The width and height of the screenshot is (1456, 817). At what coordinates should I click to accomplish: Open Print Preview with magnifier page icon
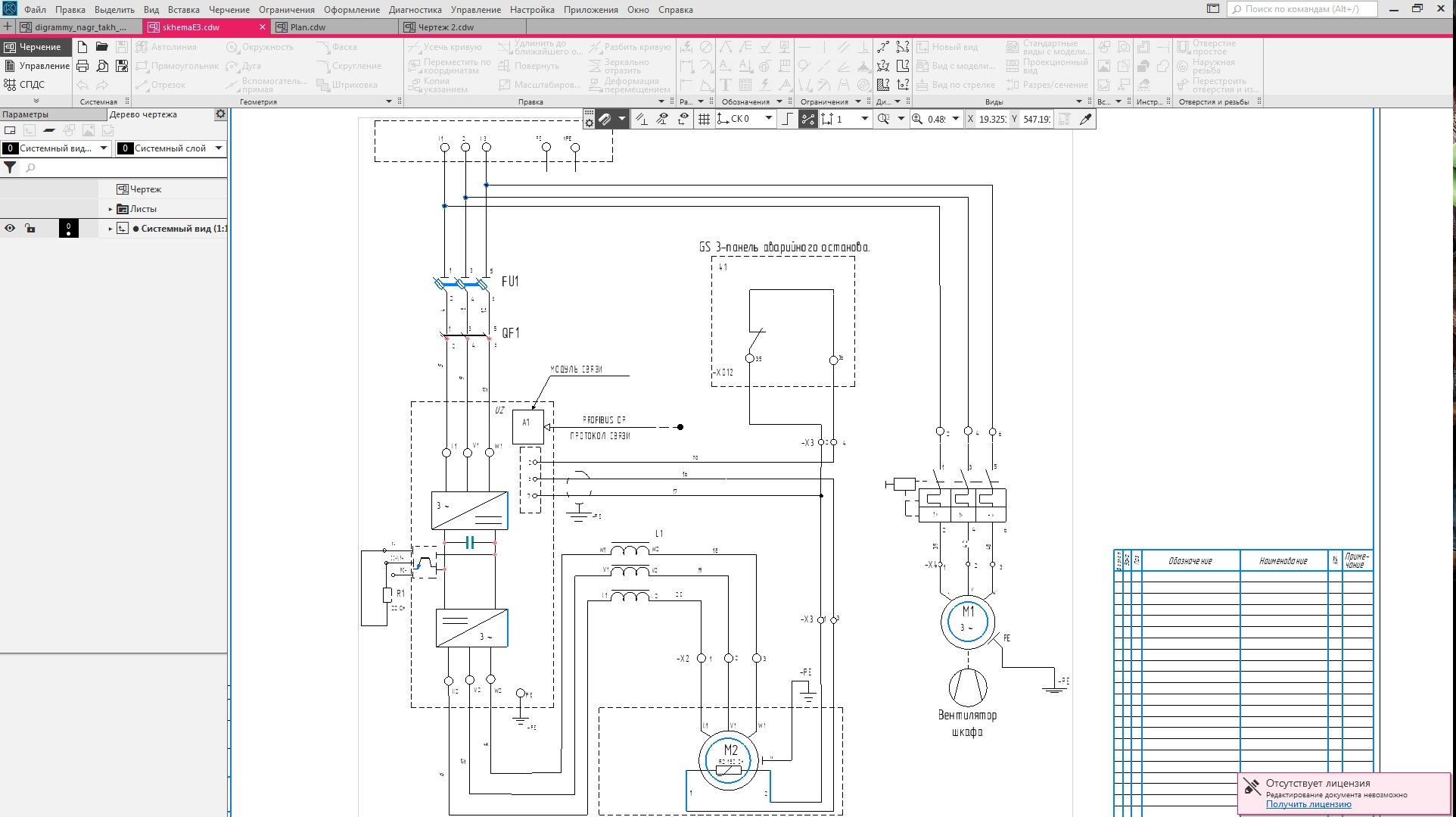tap(102, 66)
